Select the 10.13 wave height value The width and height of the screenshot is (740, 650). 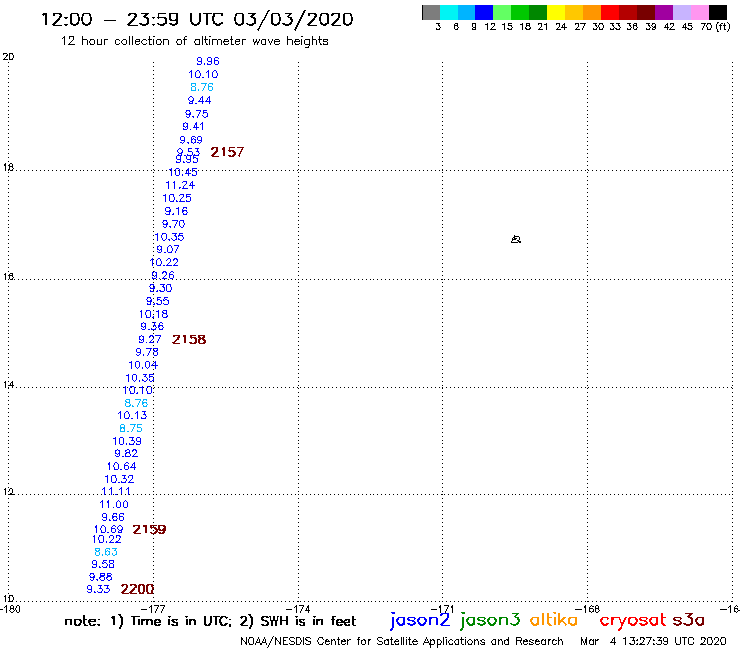(132, 415)
